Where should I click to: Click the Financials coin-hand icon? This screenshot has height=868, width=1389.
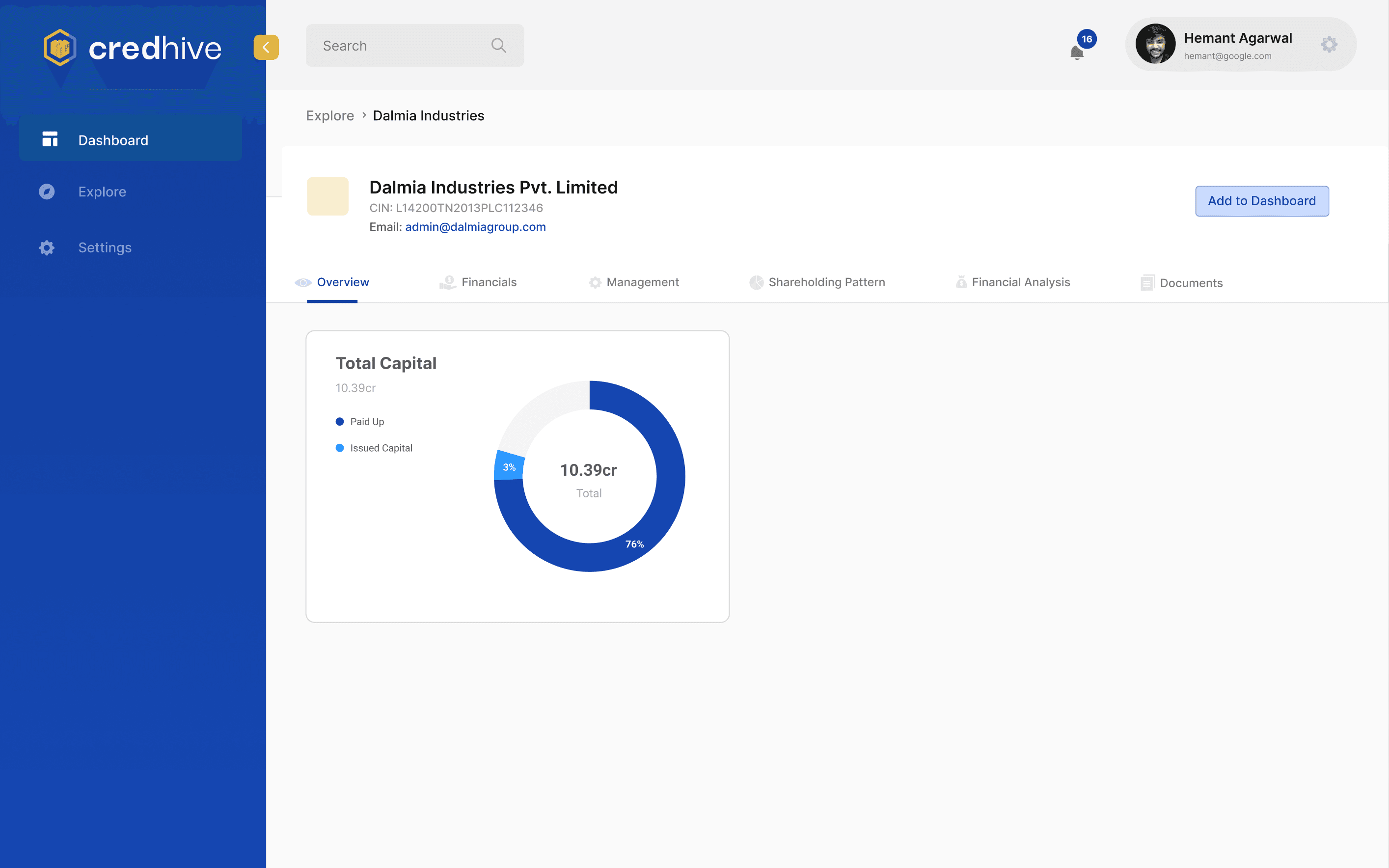(x=448, y=282)
